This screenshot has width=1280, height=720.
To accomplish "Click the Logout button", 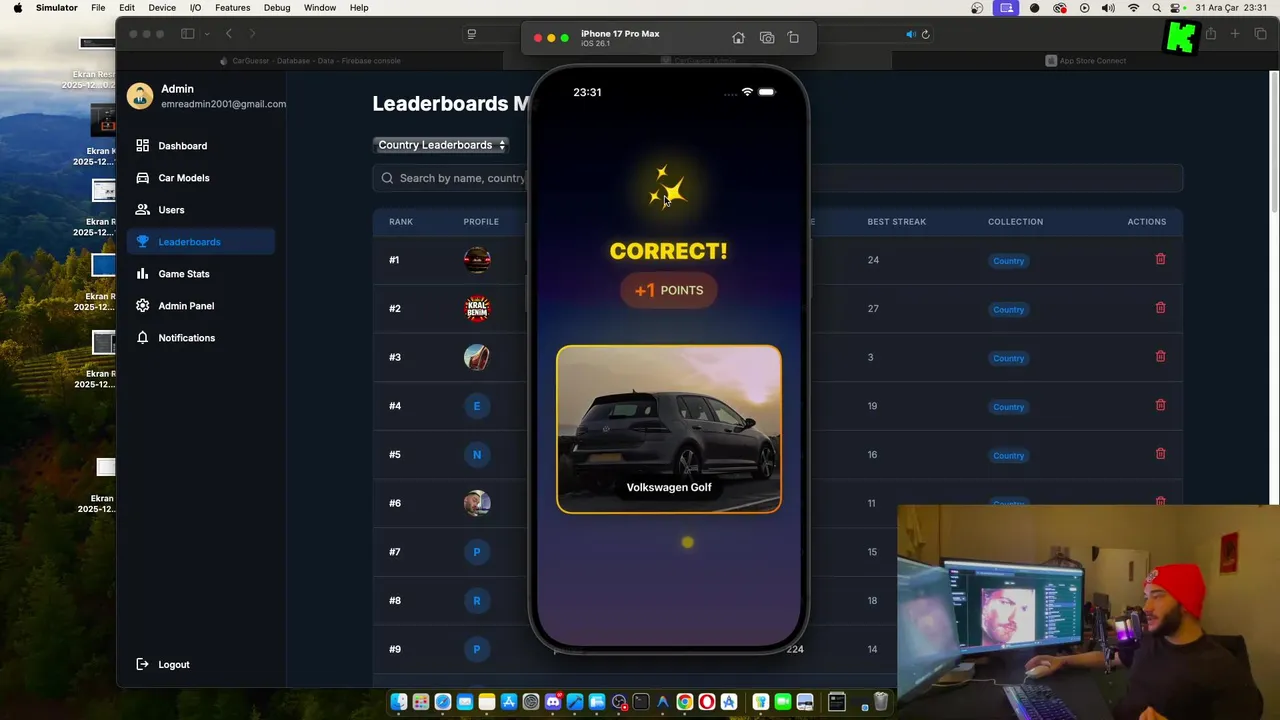I will pos(162,665).
